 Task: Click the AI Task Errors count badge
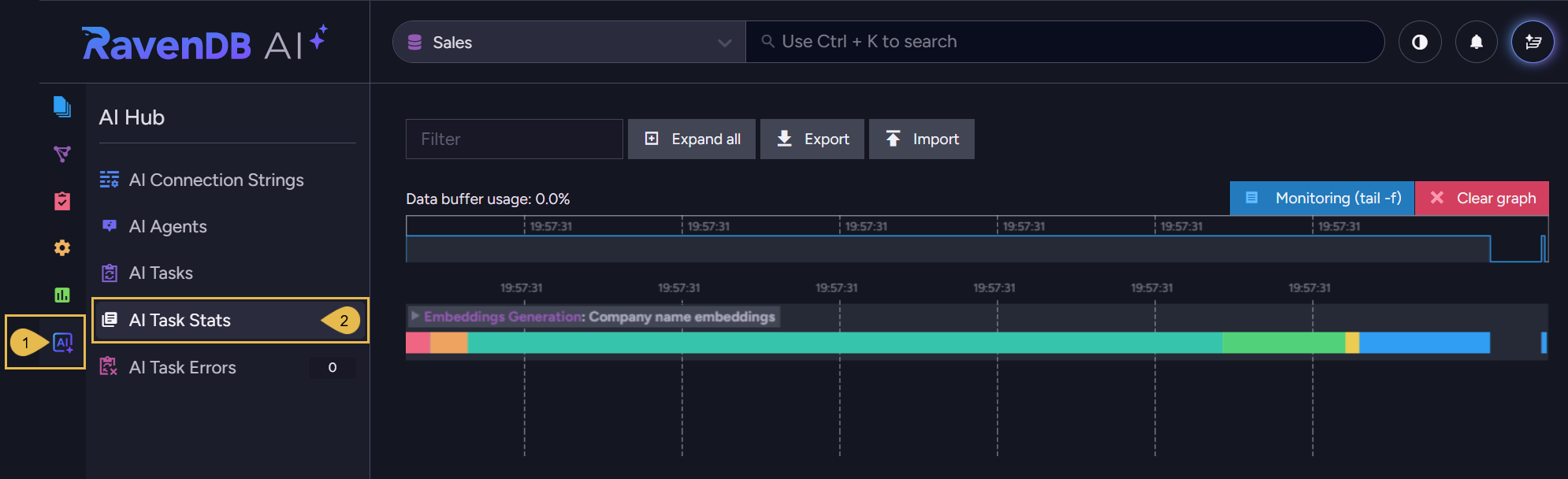pyautogui.click(x=333, y=367)
